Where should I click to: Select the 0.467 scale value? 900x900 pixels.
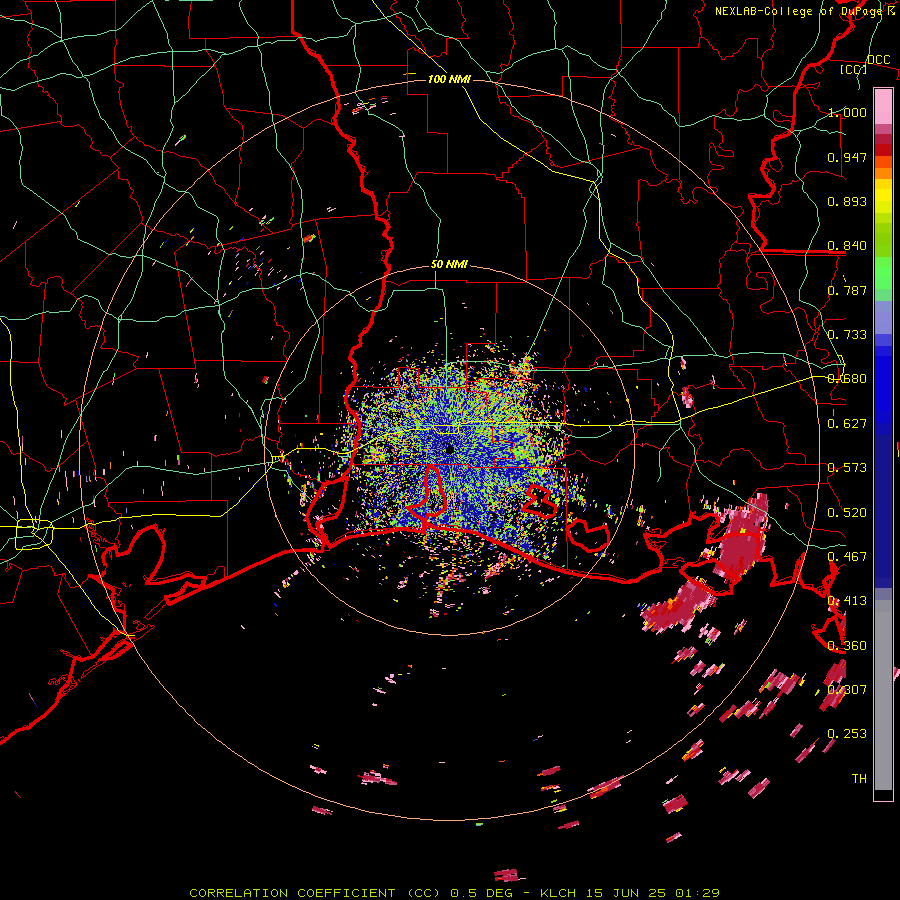click(847, 557)
